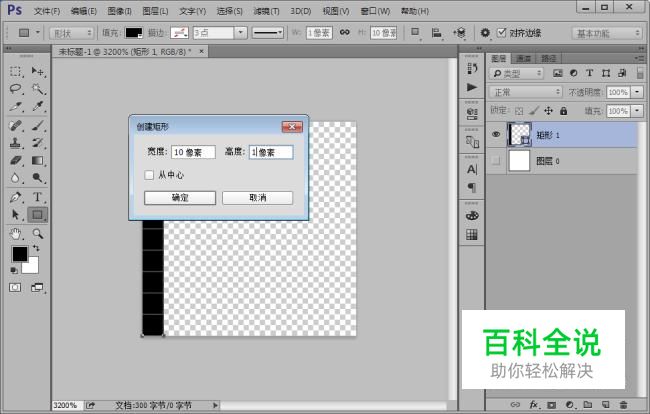Open the 形状 tool mode dropdown
This screenshot has width=650, height=414.
pos(71,33)
